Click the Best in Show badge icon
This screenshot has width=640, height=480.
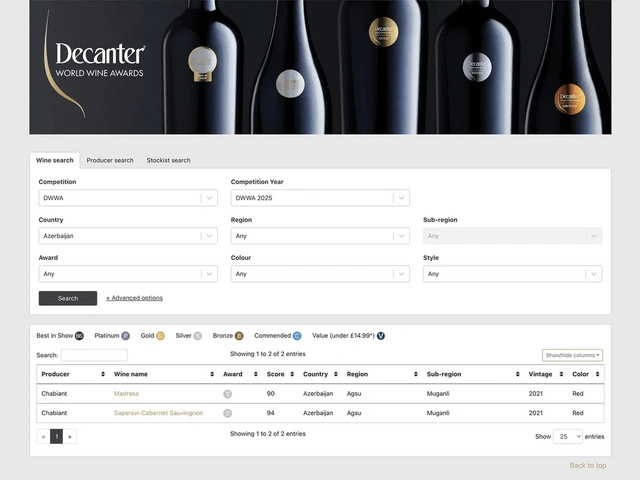[x=79, y=336]
